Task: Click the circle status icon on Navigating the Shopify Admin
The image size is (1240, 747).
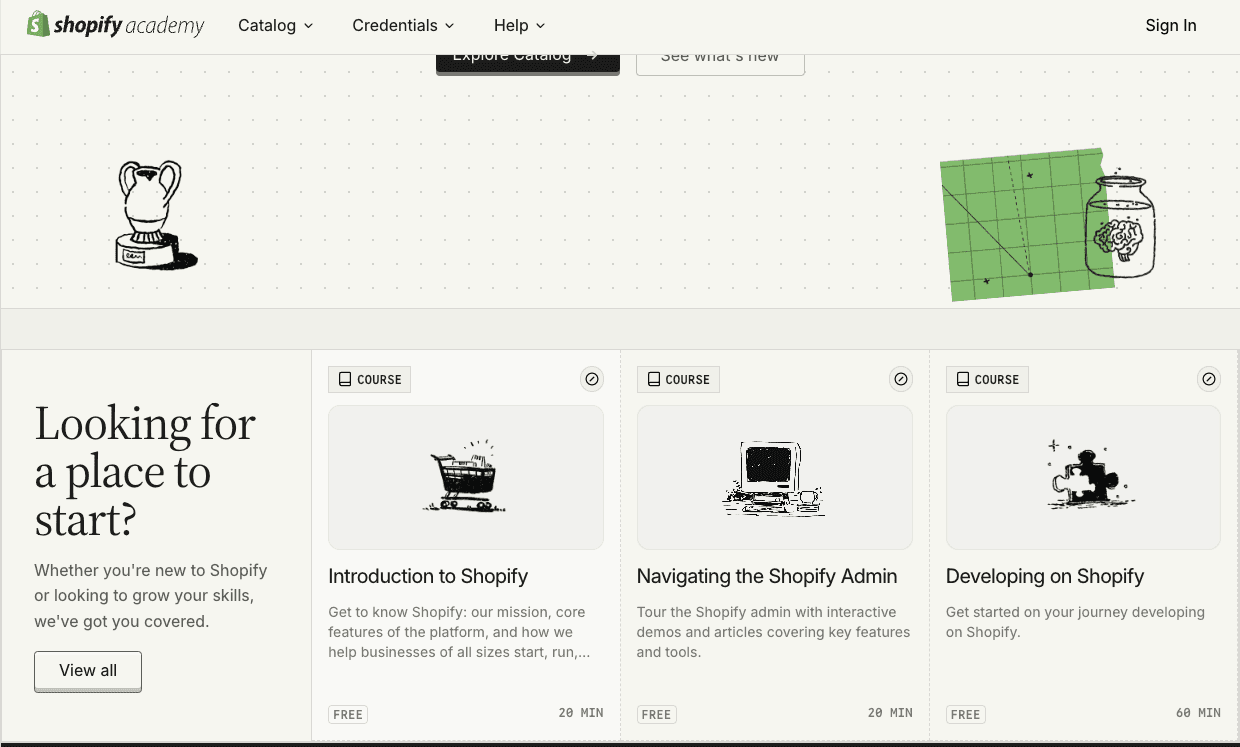Action: point(901,379)
